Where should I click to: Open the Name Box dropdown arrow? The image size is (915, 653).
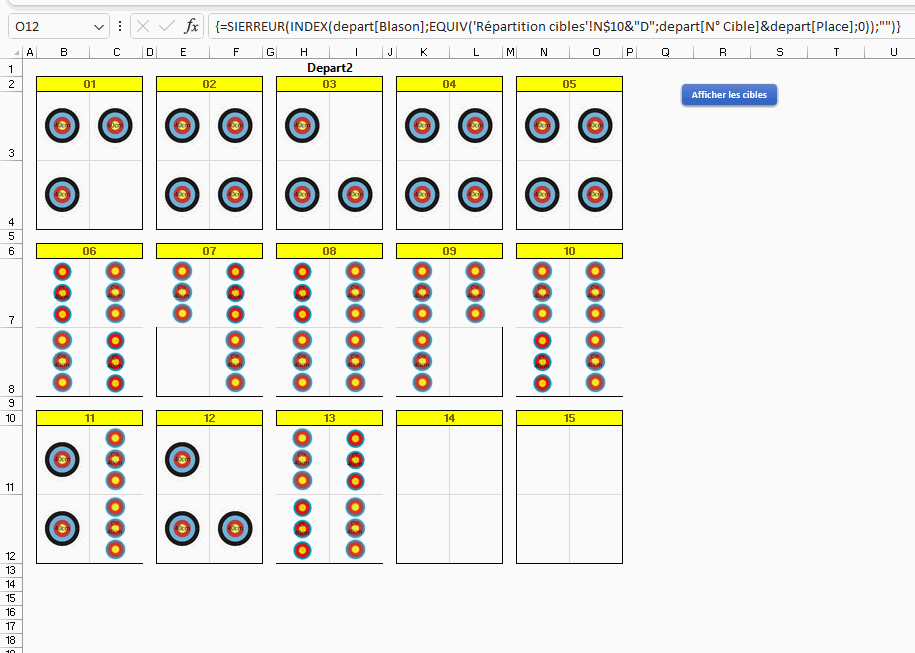coord(98,27)
